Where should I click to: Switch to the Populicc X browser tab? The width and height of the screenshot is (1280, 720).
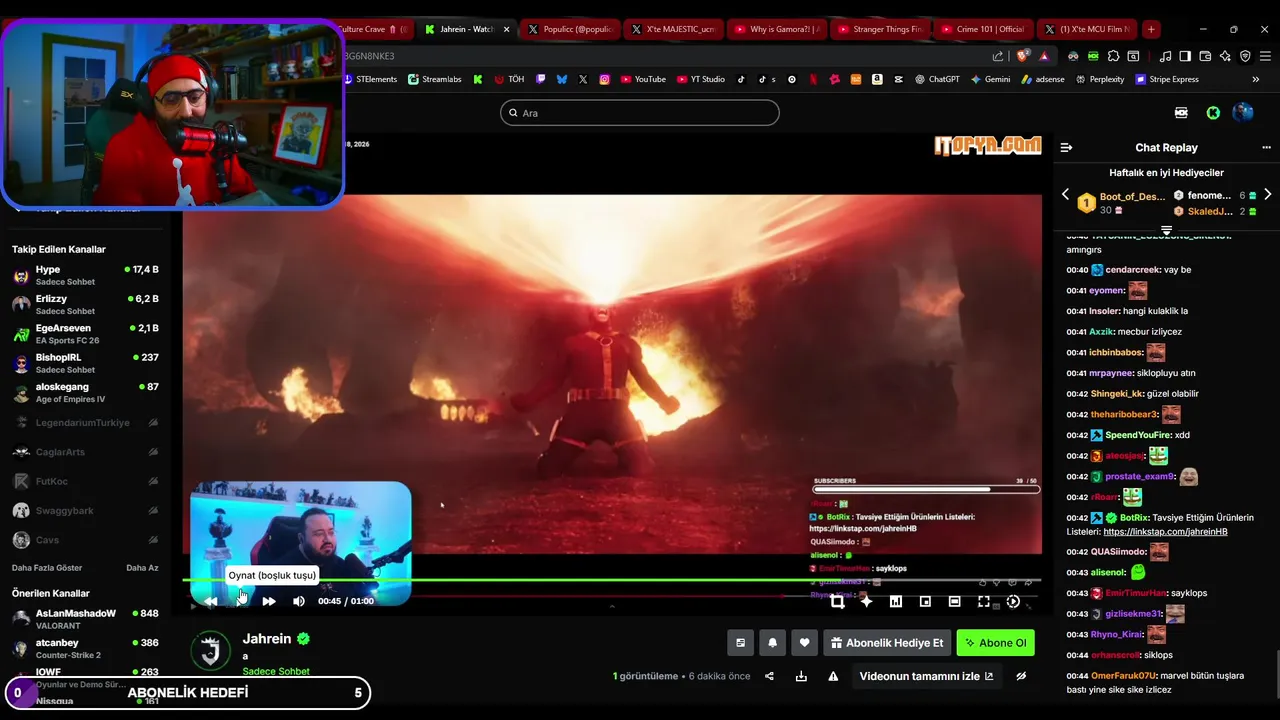pos(570,29)
